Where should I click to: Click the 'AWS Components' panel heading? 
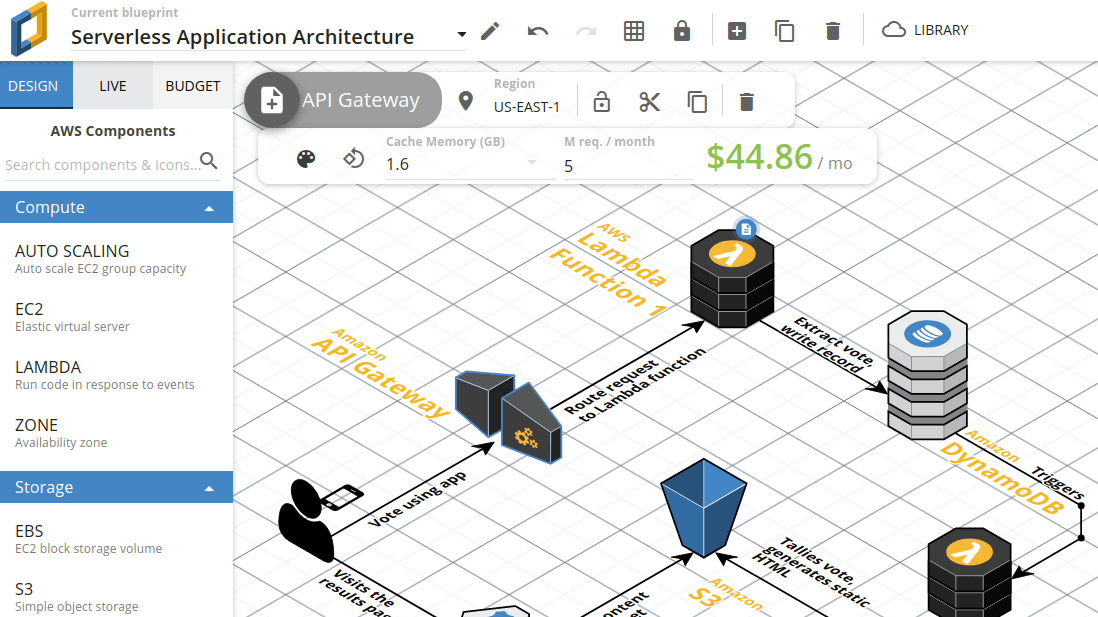click(x=113, y=131)
